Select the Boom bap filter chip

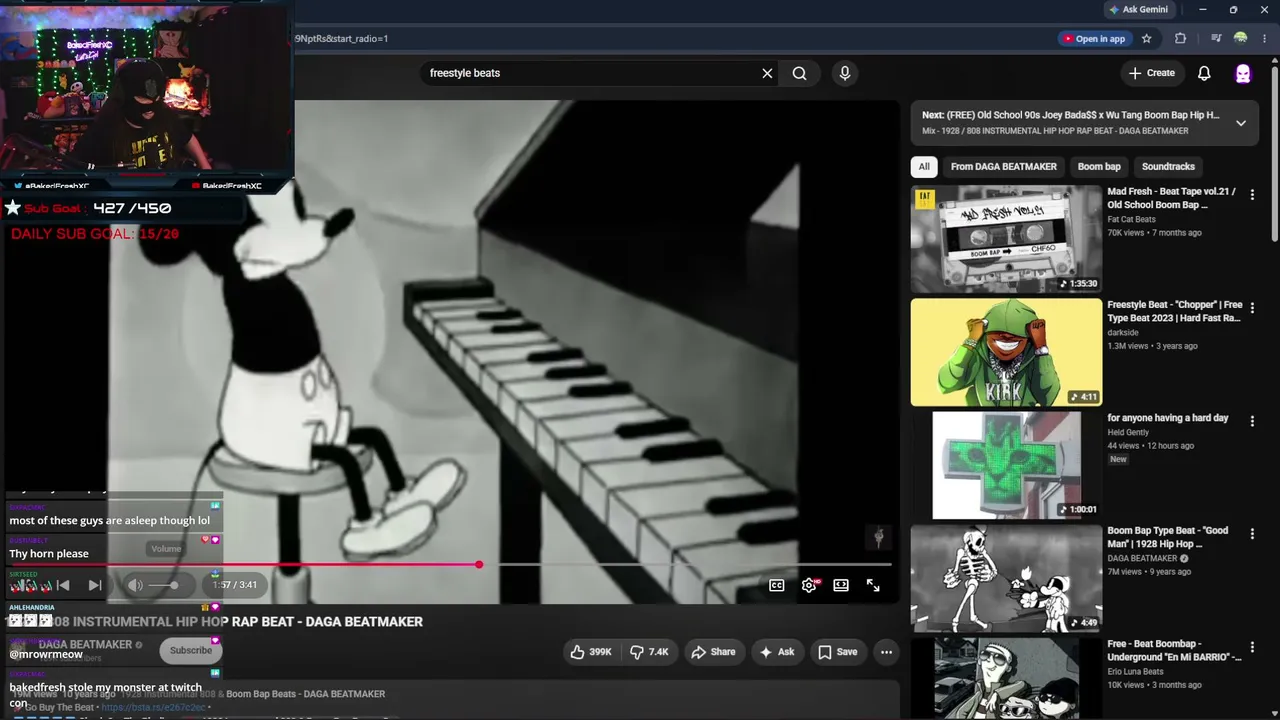1099,167
